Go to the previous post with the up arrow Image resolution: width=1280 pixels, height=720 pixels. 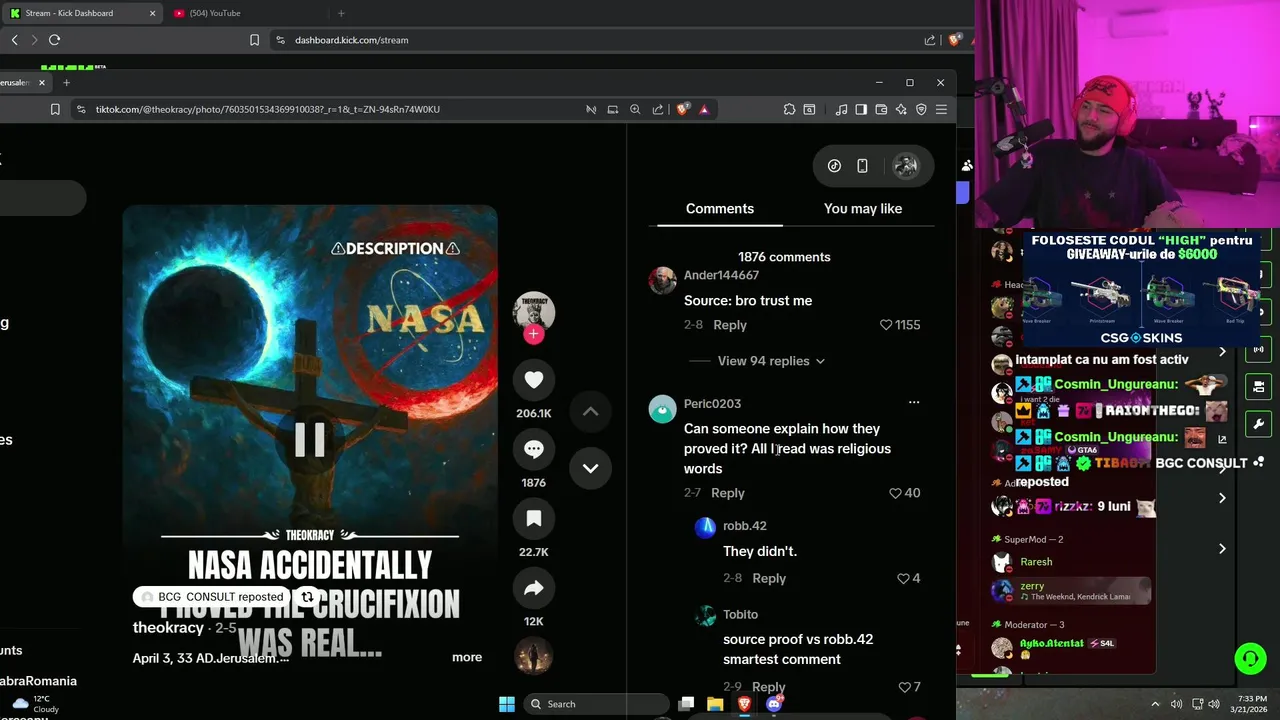click(590, 412)
